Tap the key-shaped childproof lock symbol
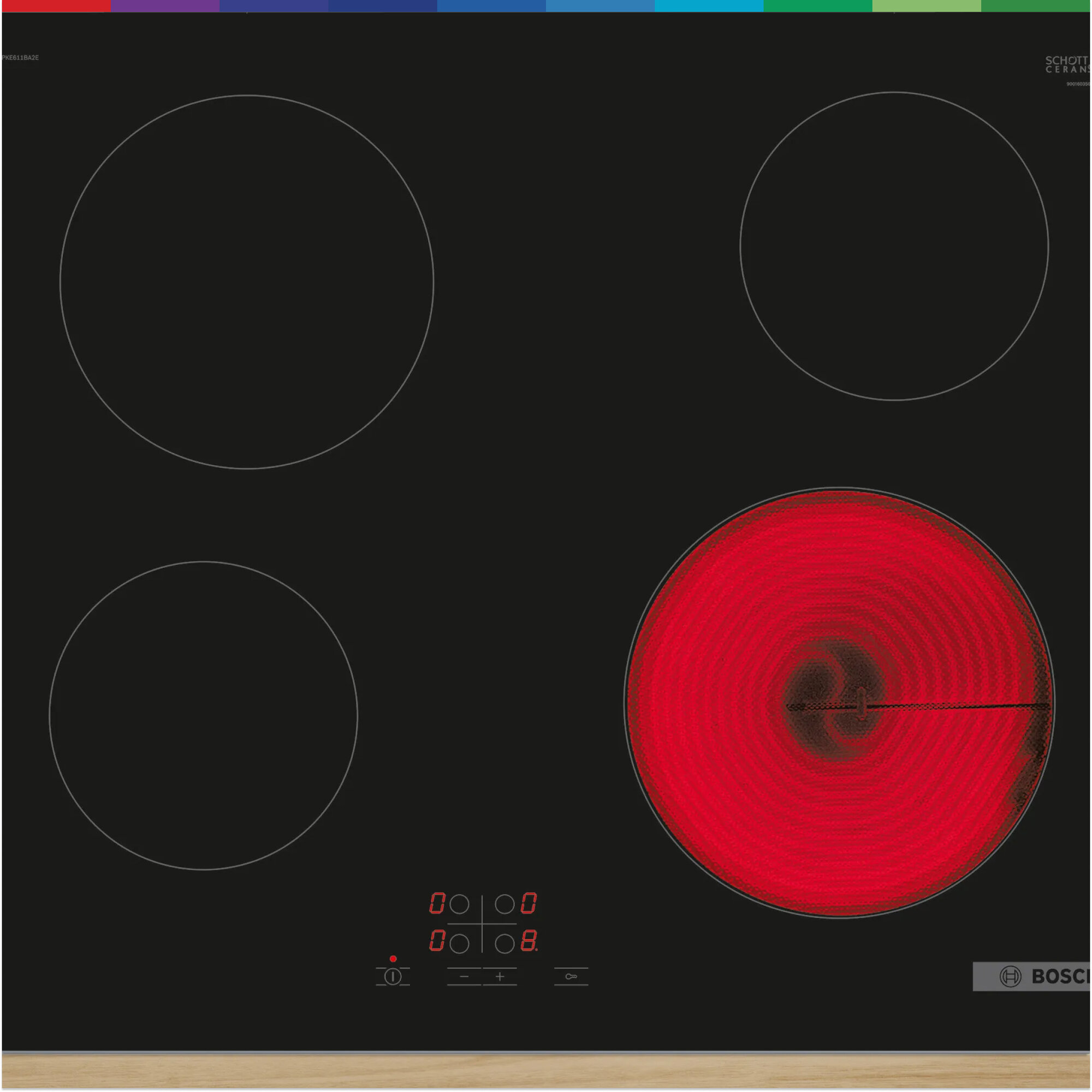Screen dimensions: 1092x1092 pyautogui.click(x=571, y=976)
